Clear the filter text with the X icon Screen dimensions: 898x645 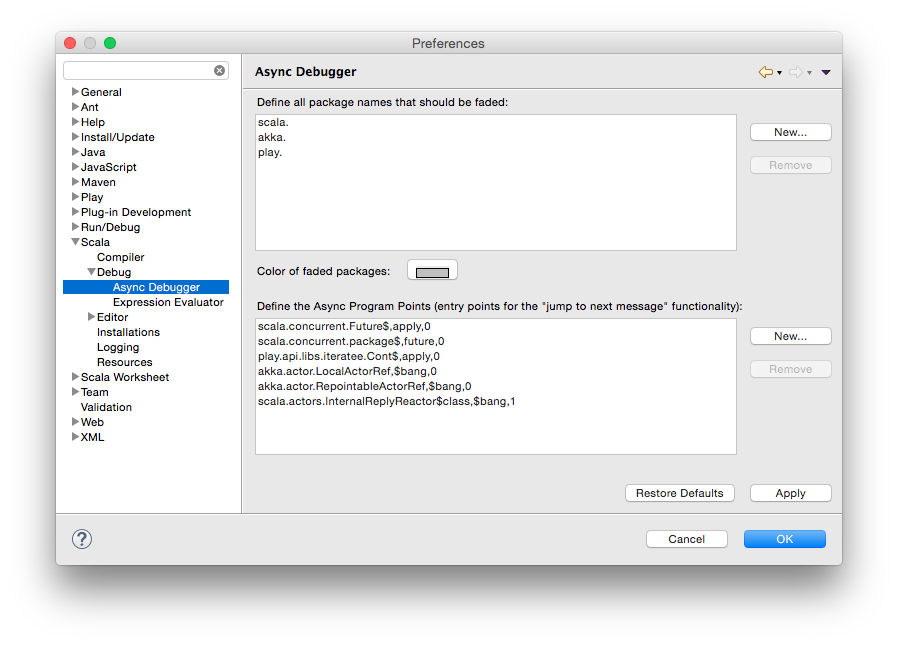click(x=220, y=71)
